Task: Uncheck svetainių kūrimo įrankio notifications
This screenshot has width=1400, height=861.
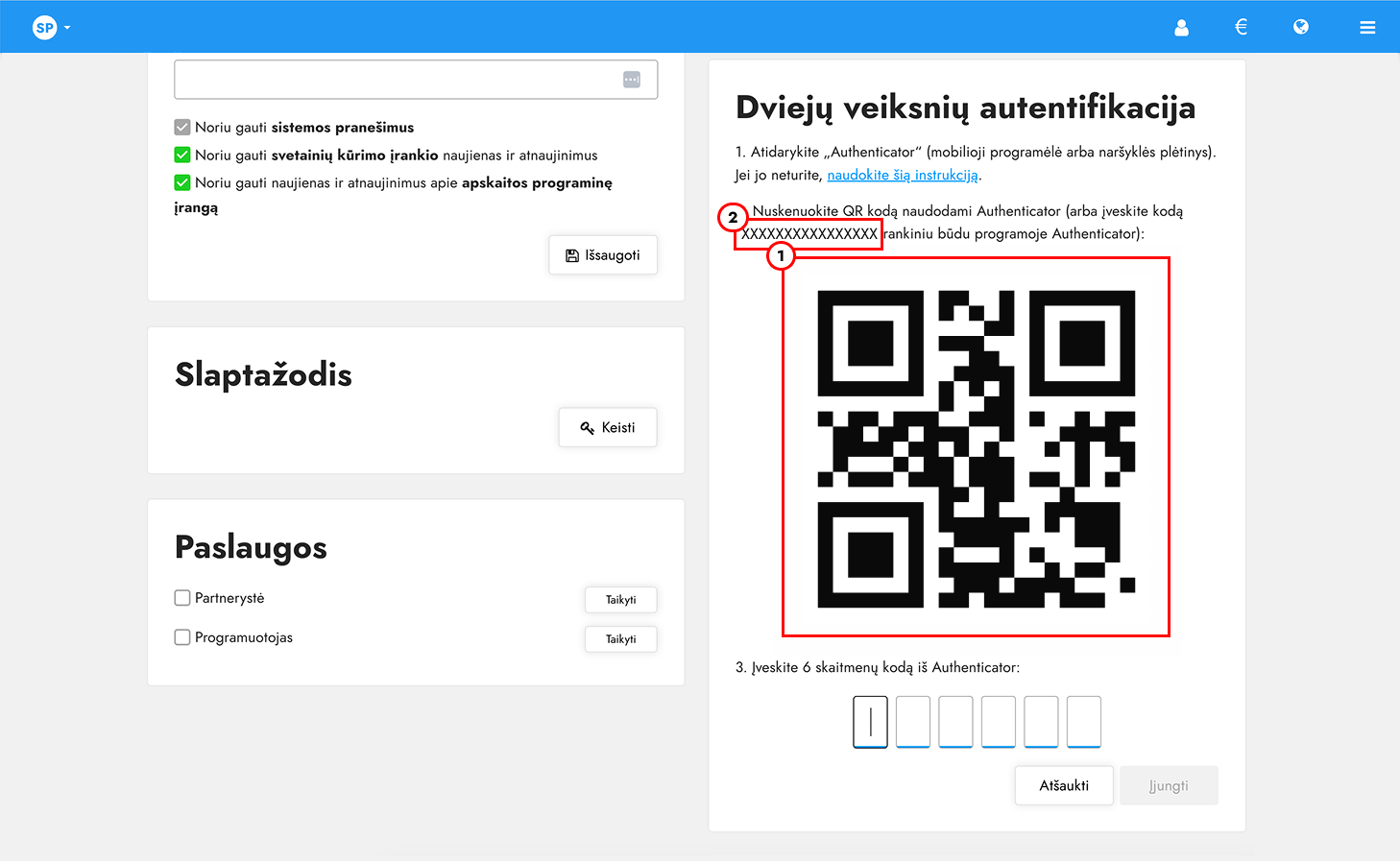Action: [x=181, y=154]
